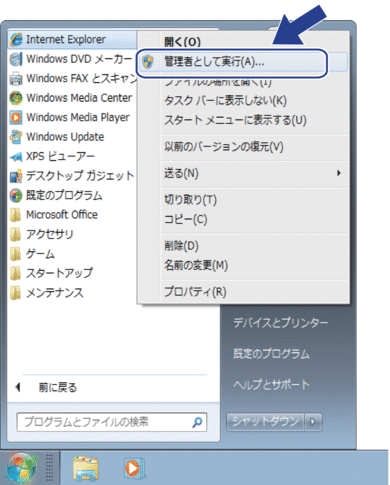Click the Internet Explorer icon
This screenshot has width=390, height=485.
point(16,40)
